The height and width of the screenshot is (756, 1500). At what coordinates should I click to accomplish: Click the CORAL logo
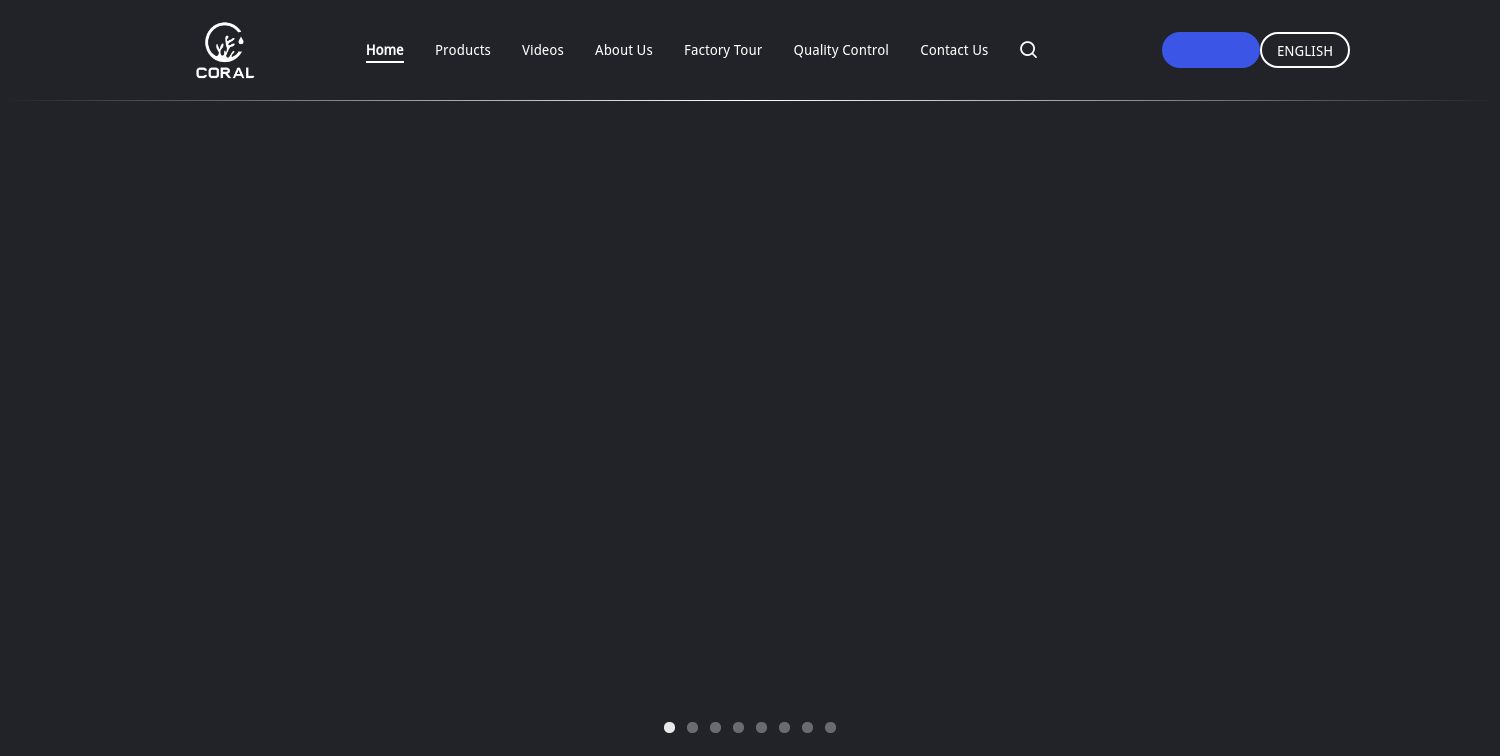tap(225, 50)
